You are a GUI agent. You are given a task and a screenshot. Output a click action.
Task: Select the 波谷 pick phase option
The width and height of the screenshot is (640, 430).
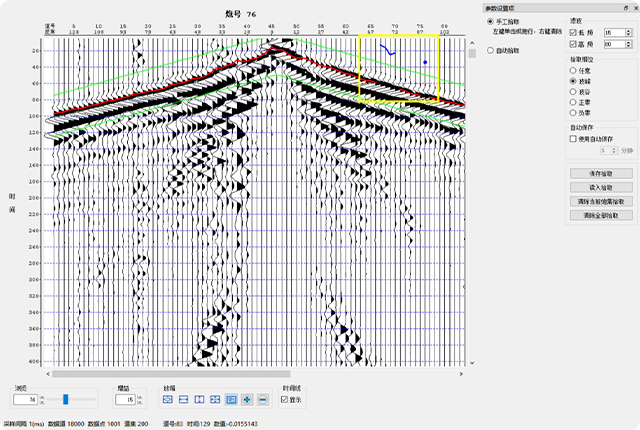[x=572, y=92]
